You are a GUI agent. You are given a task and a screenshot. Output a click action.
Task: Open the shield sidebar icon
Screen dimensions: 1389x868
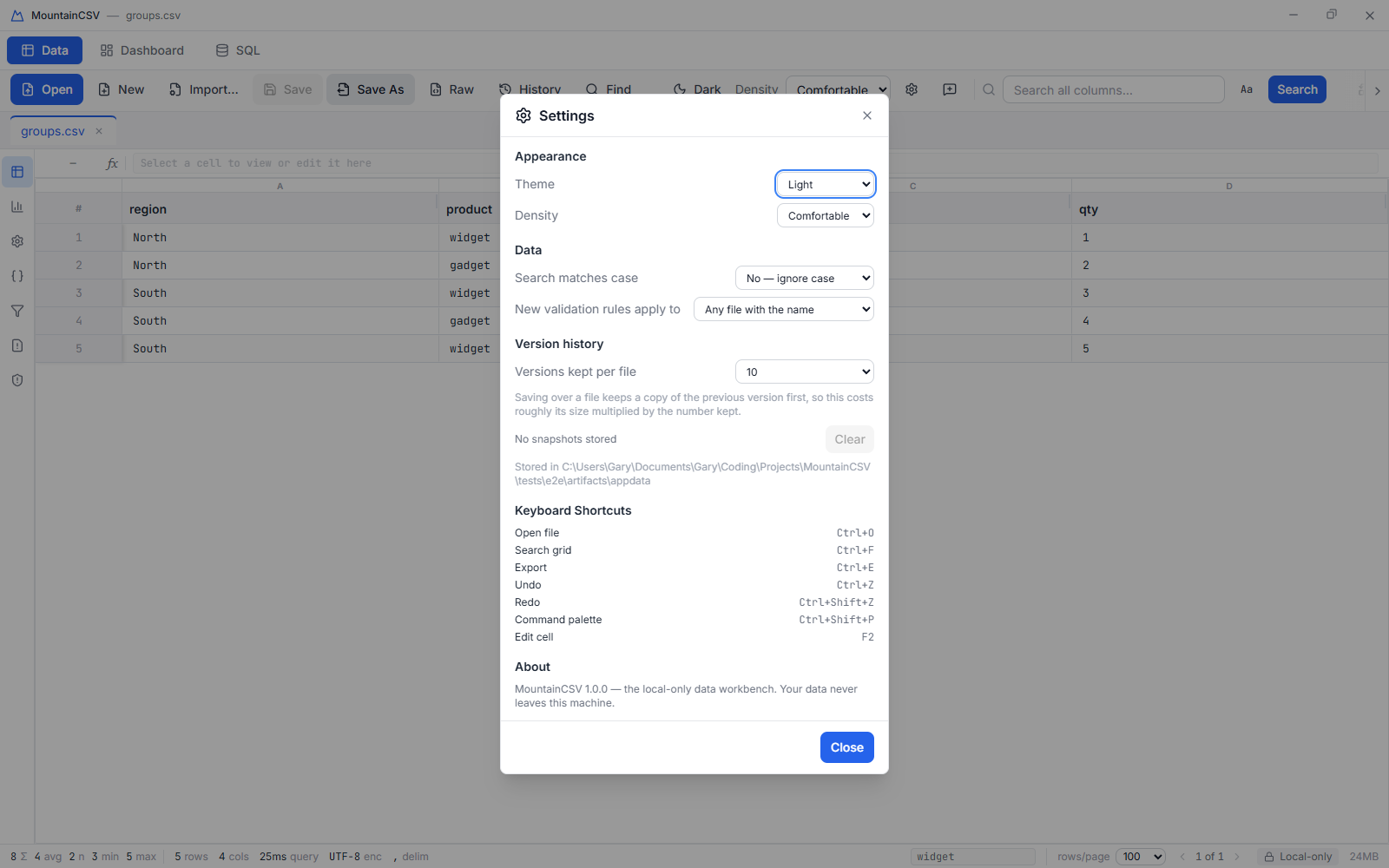coord(17,380)
